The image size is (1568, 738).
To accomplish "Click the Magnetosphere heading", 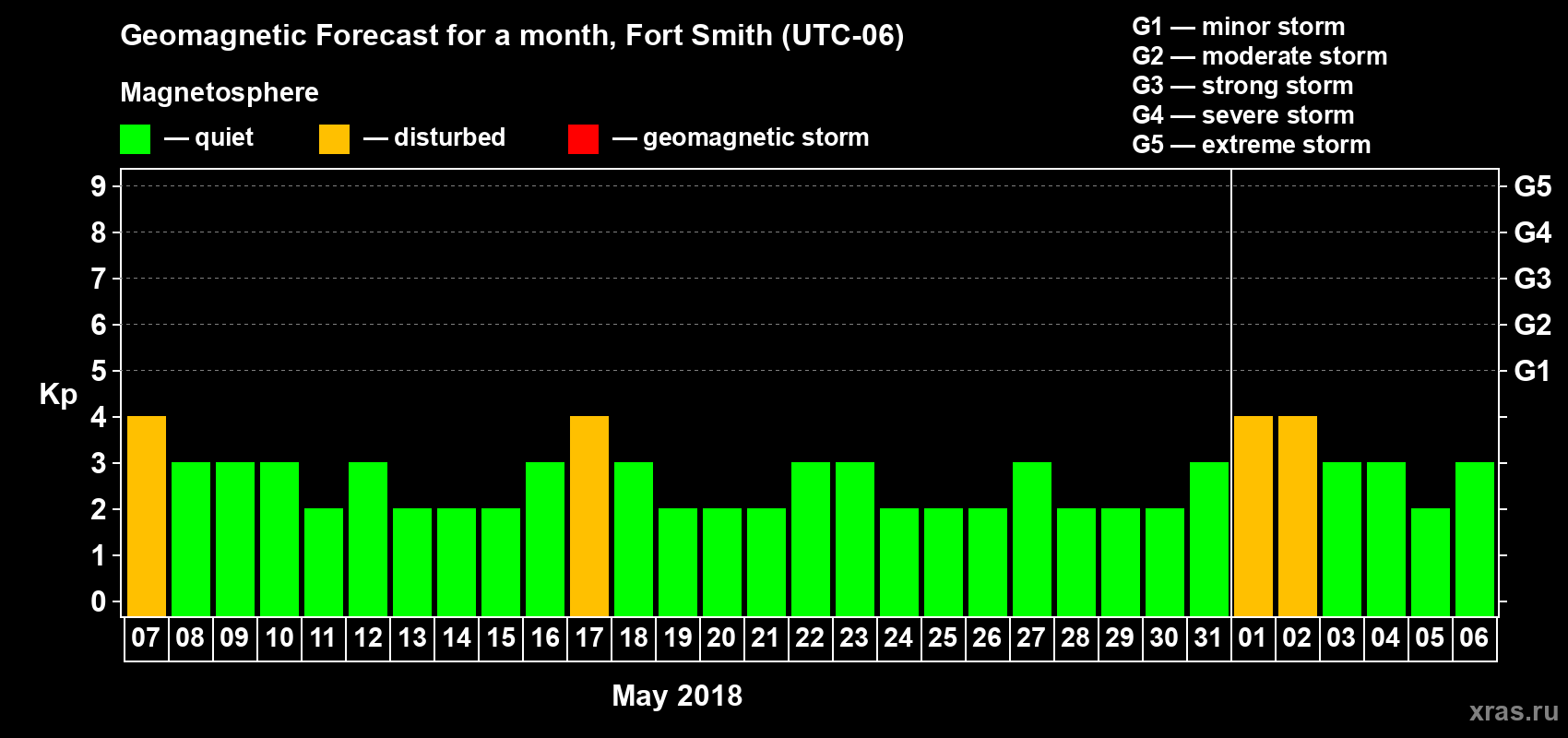I will (x=220, y=93).
